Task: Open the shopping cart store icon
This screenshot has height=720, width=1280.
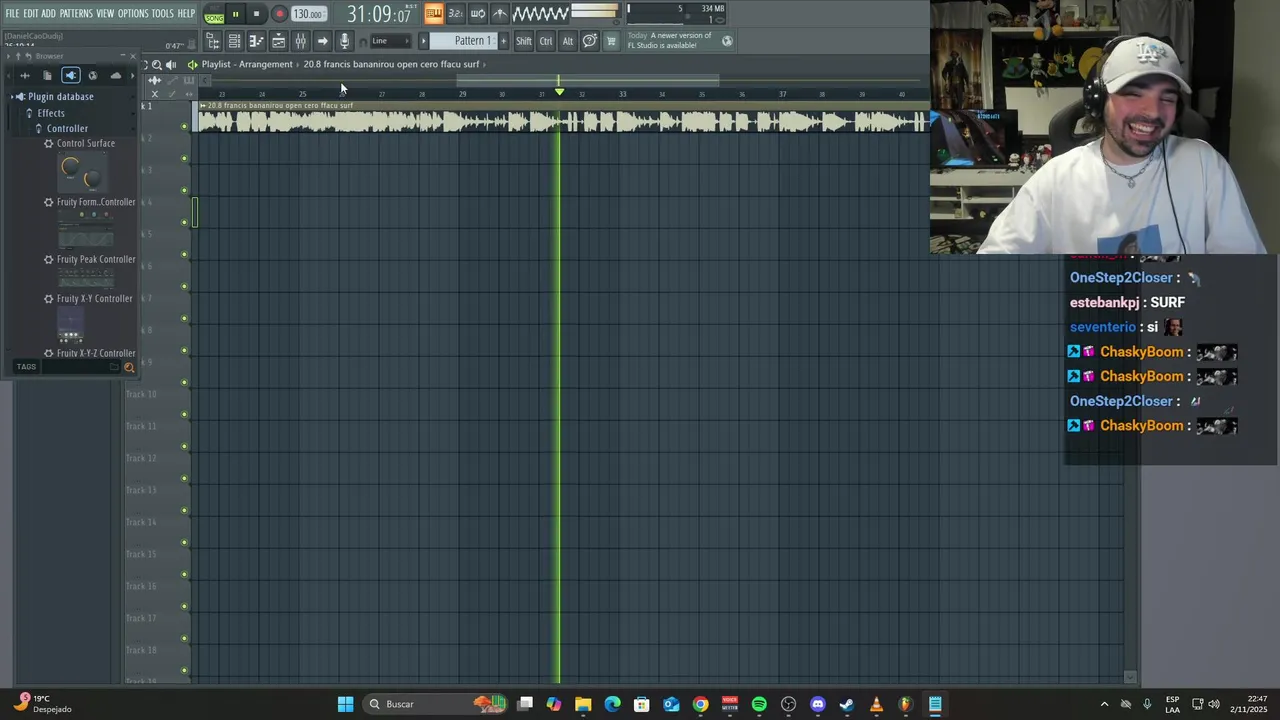Action: click(x=611, y=41)
